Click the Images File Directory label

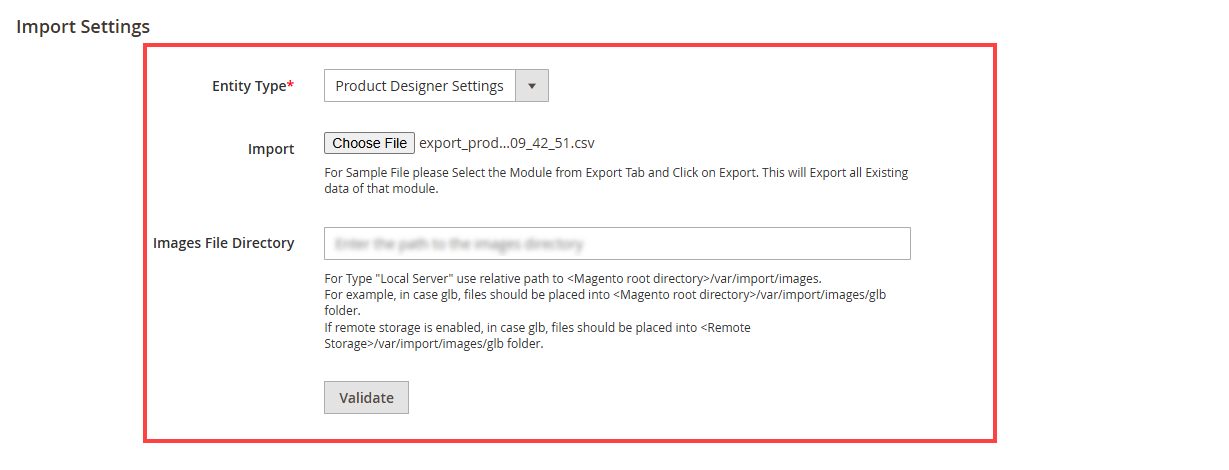coord(223,243)
